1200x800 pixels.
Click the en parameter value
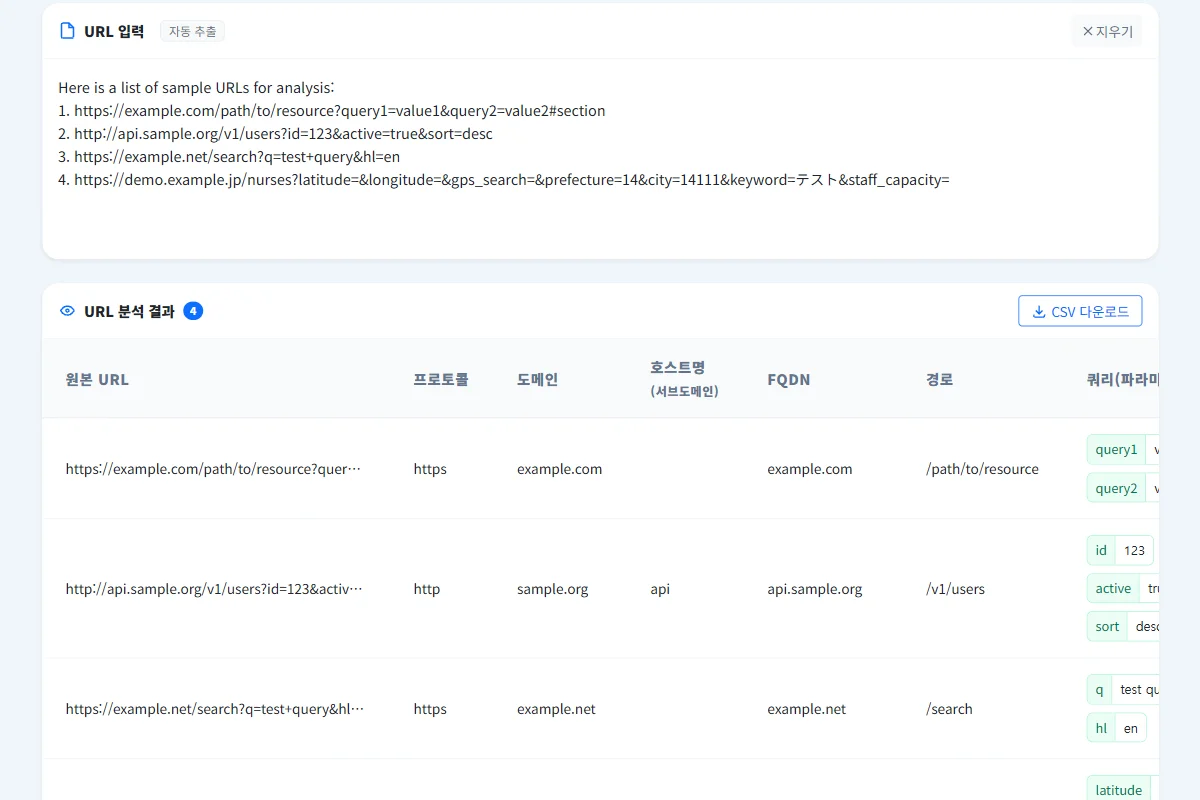point(1131,728)
